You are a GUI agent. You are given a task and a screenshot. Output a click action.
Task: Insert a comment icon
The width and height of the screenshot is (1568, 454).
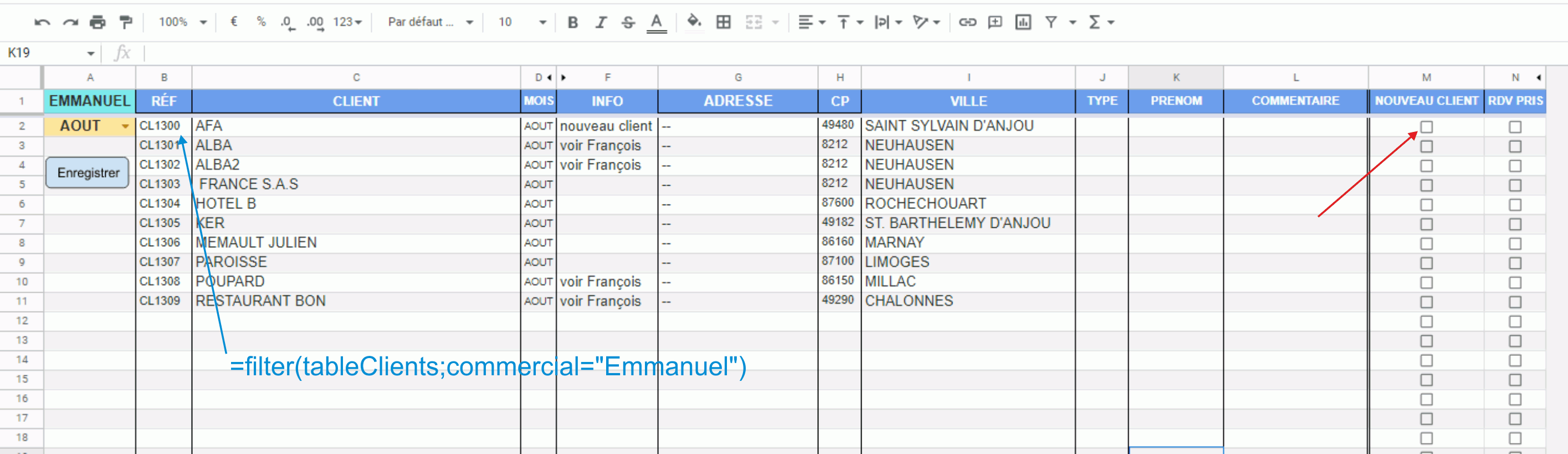995,23
